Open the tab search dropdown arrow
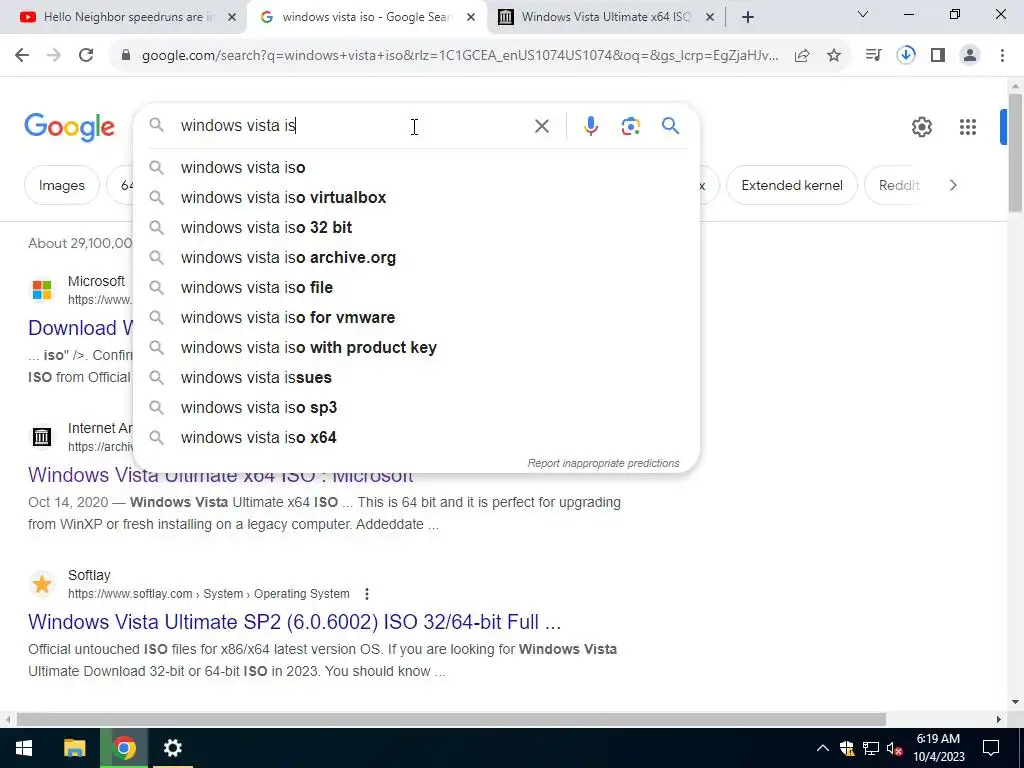The image size is (1024, 768). pyautogui.click(x=862, y=14)
